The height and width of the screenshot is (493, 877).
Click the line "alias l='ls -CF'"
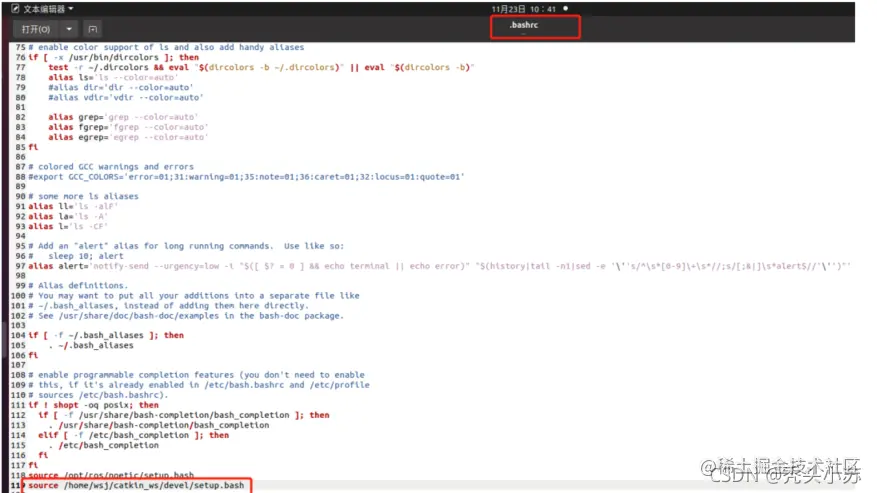[68, 227]
